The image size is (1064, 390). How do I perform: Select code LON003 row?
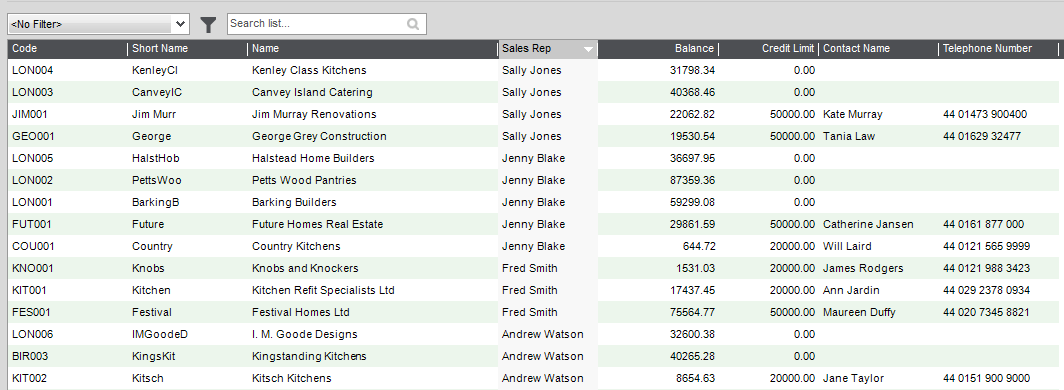tap(532, 92)
